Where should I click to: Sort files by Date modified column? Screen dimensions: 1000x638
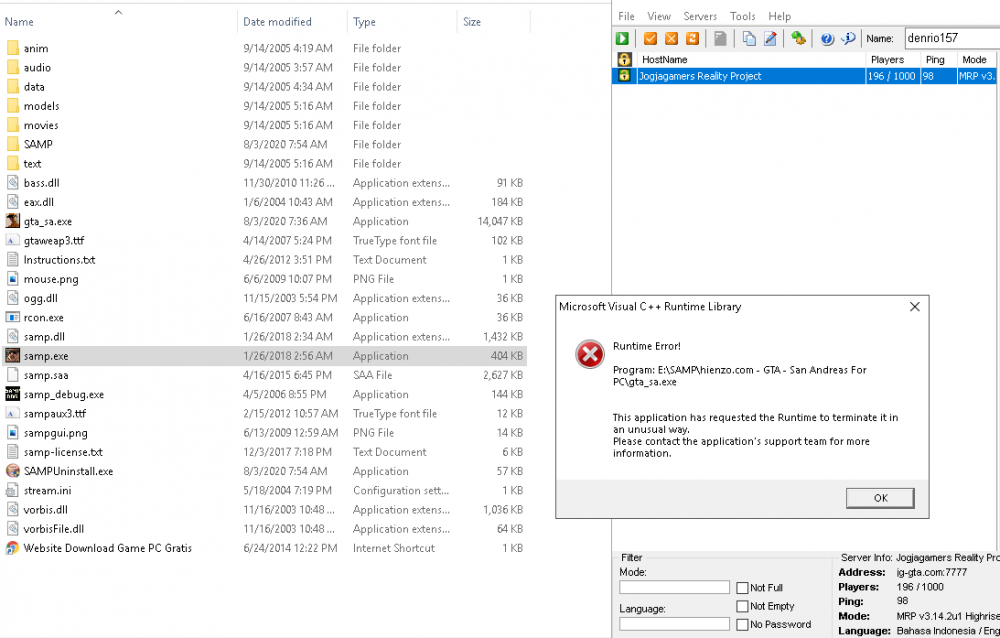[293, 22]
